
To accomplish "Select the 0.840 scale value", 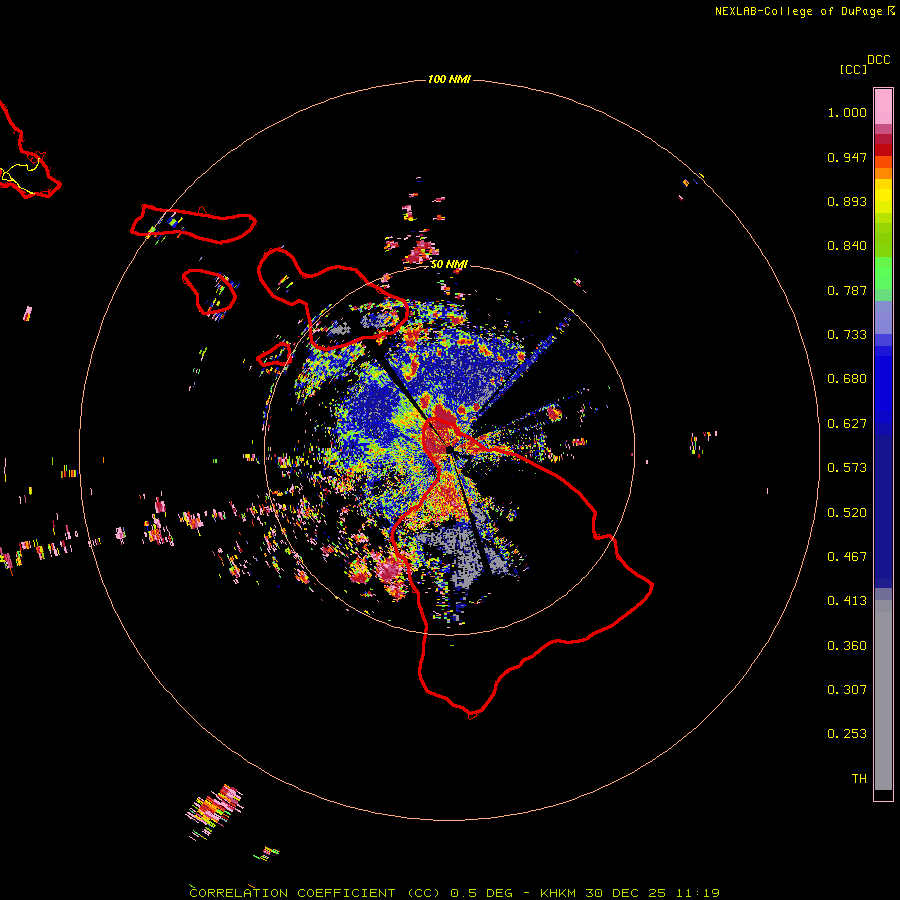I will pos(847,246).
